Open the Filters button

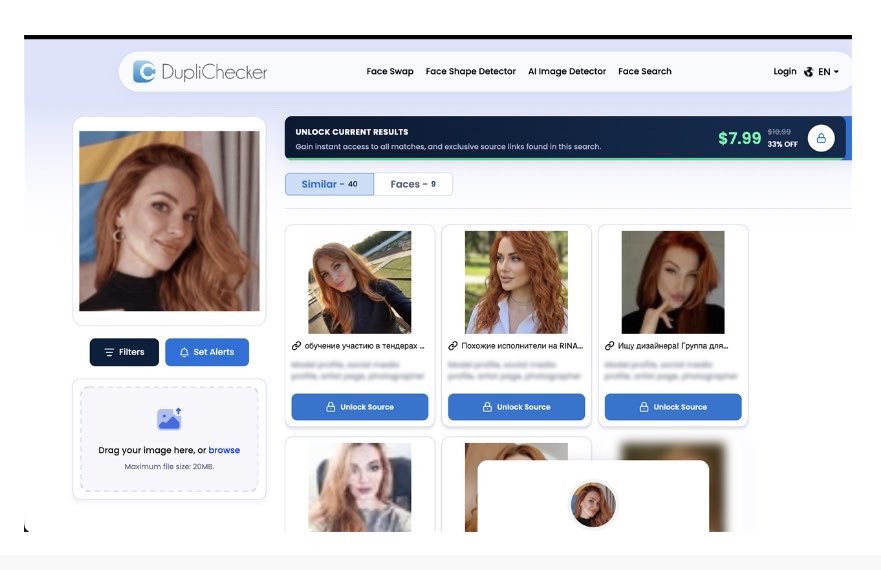[124, 352]
